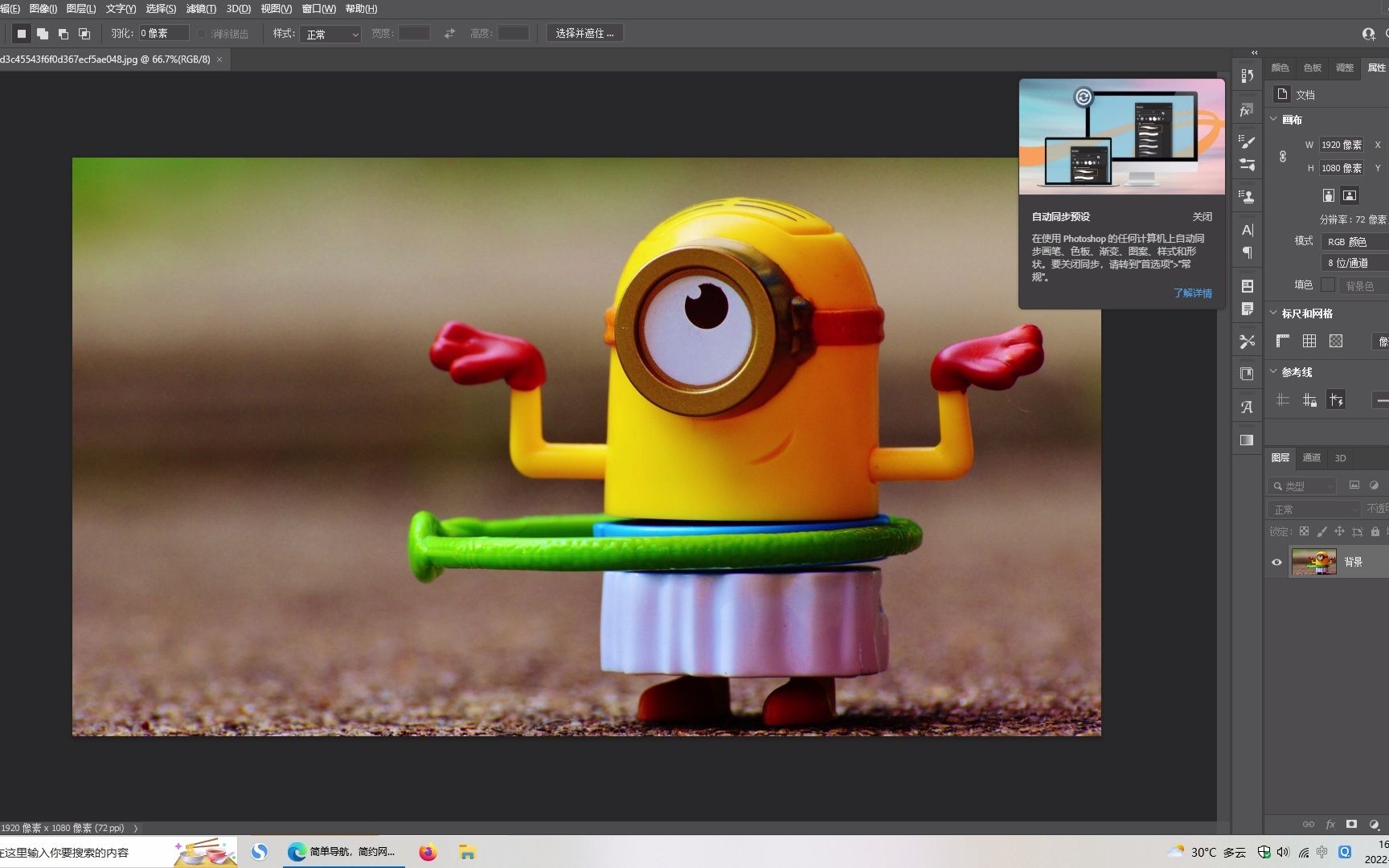Toggle guides visibility icon

tap(1283, 399)
